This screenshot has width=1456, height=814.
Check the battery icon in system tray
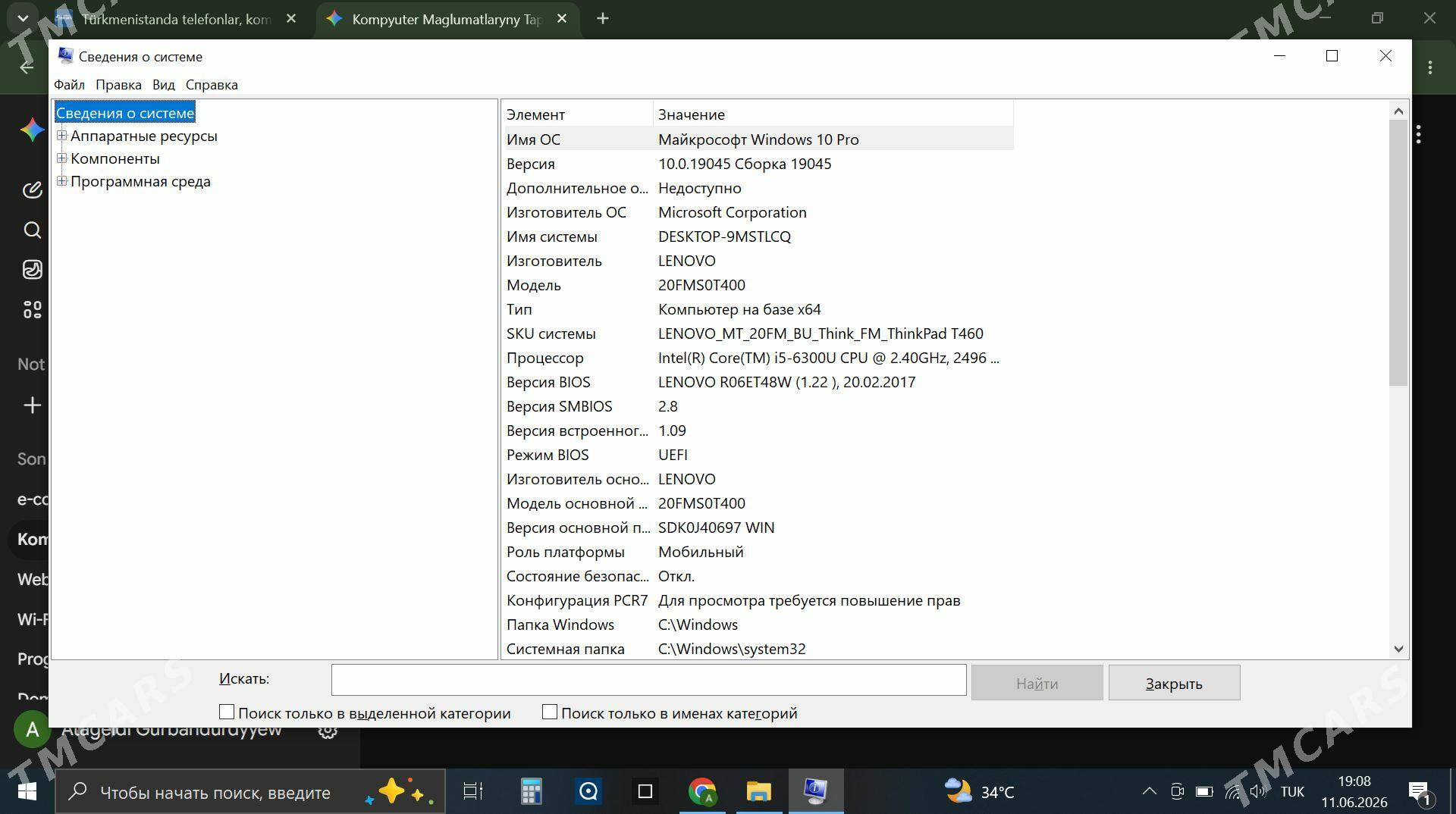1204,792
